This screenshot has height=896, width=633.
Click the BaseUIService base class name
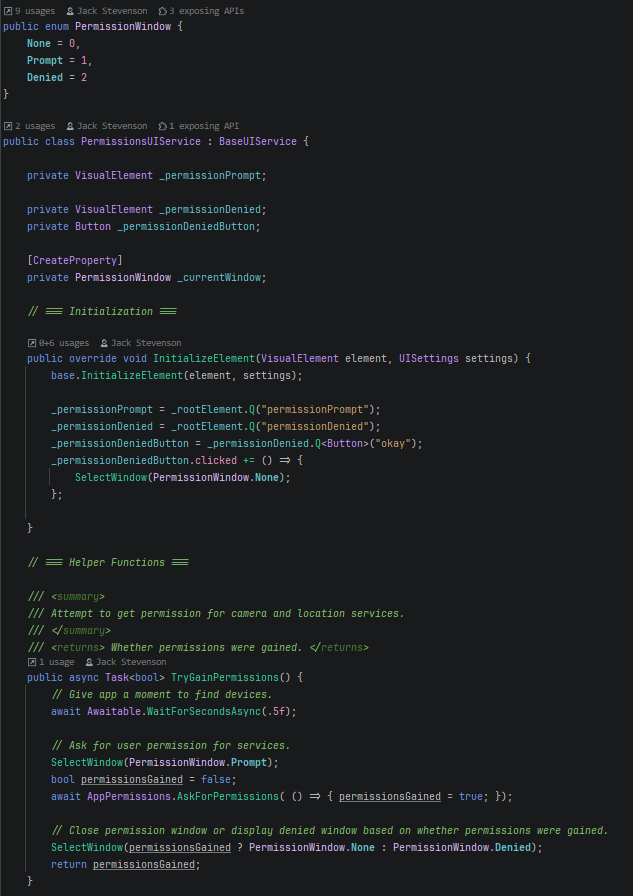(258, 141)
